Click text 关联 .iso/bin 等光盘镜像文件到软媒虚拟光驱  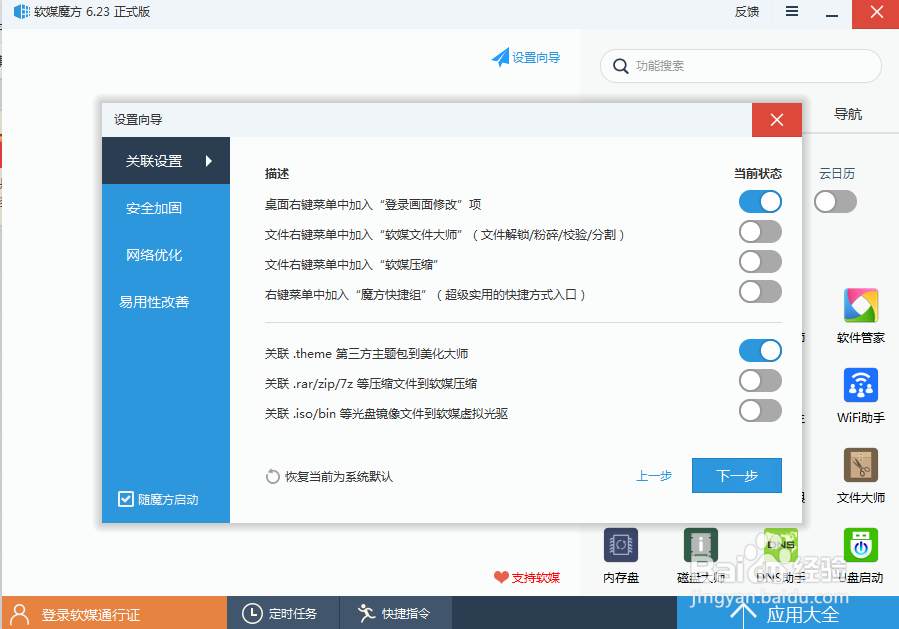(x=386, y=413)
